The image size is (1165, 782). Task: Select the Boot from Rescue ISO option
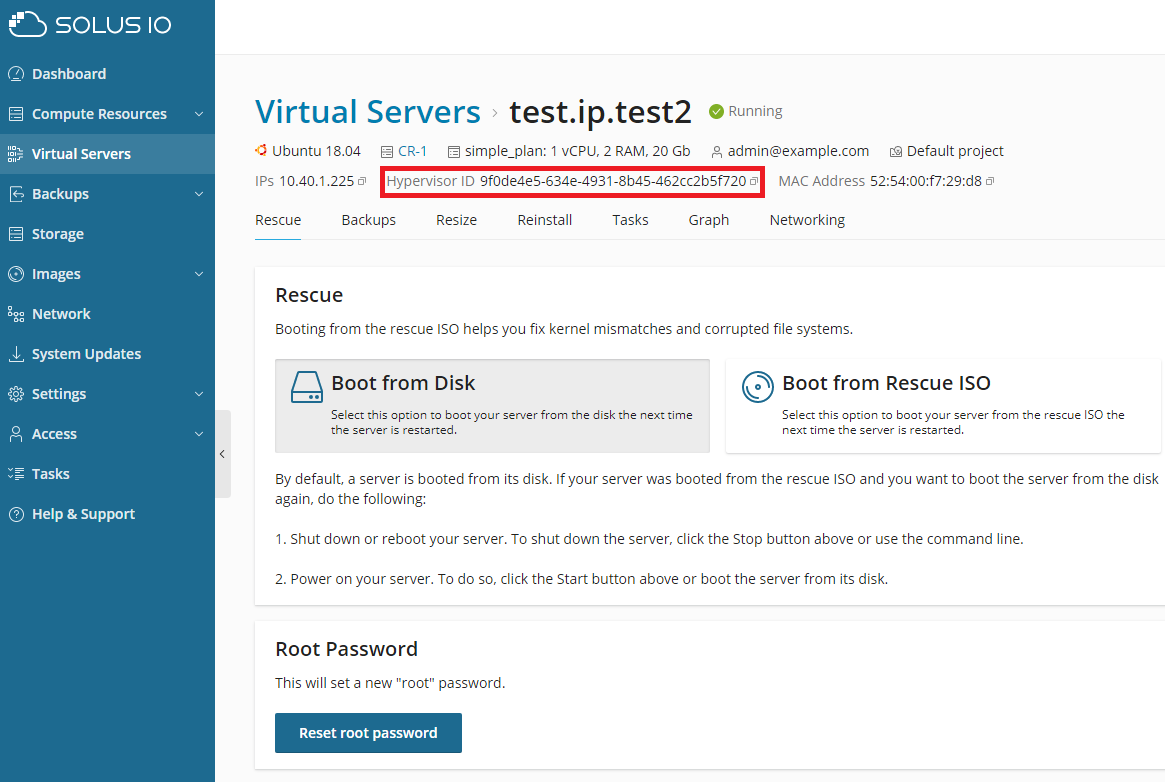tap(942, 406)
